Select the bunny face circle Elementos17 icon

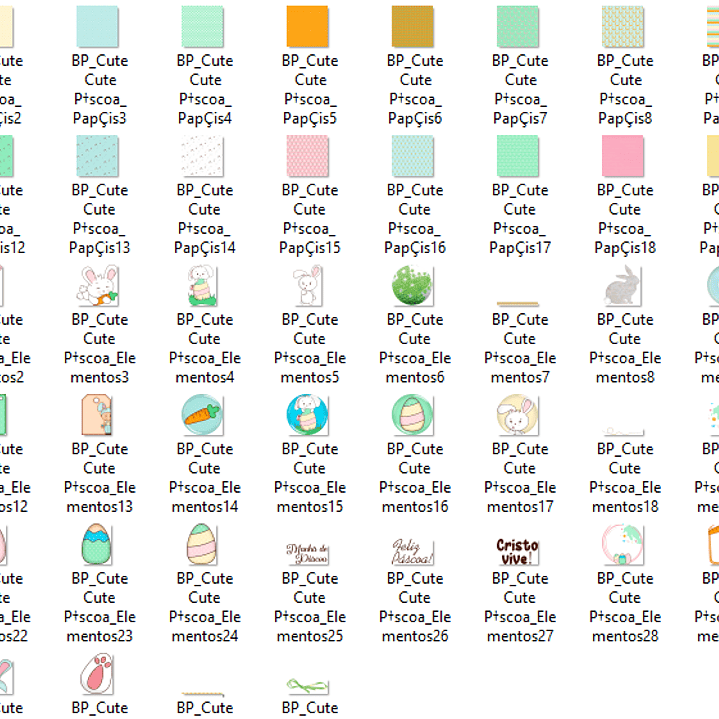pyautogui.click(x=519, y=414)
